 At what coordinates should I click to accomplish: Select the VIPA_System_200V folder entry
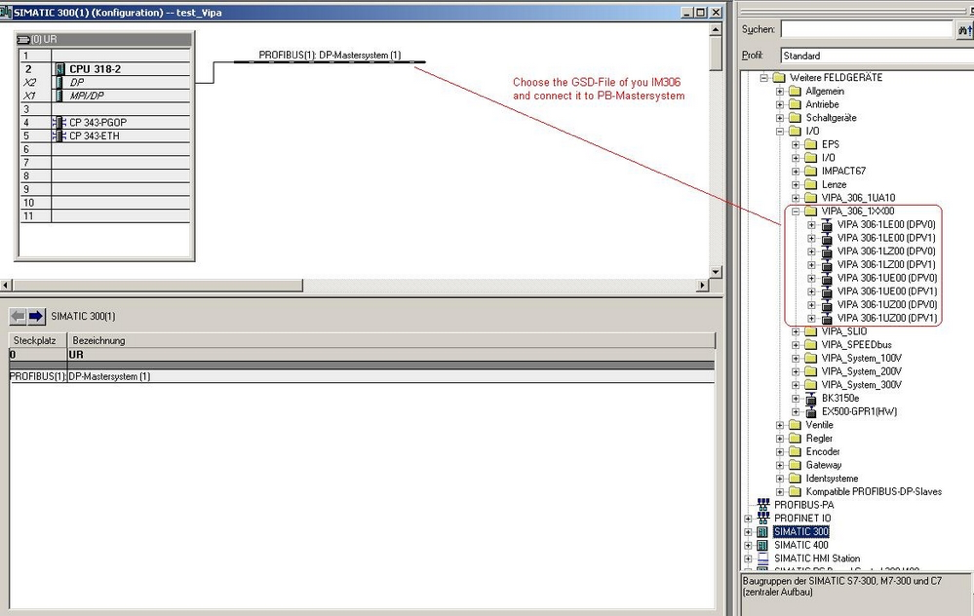point(861,371)
